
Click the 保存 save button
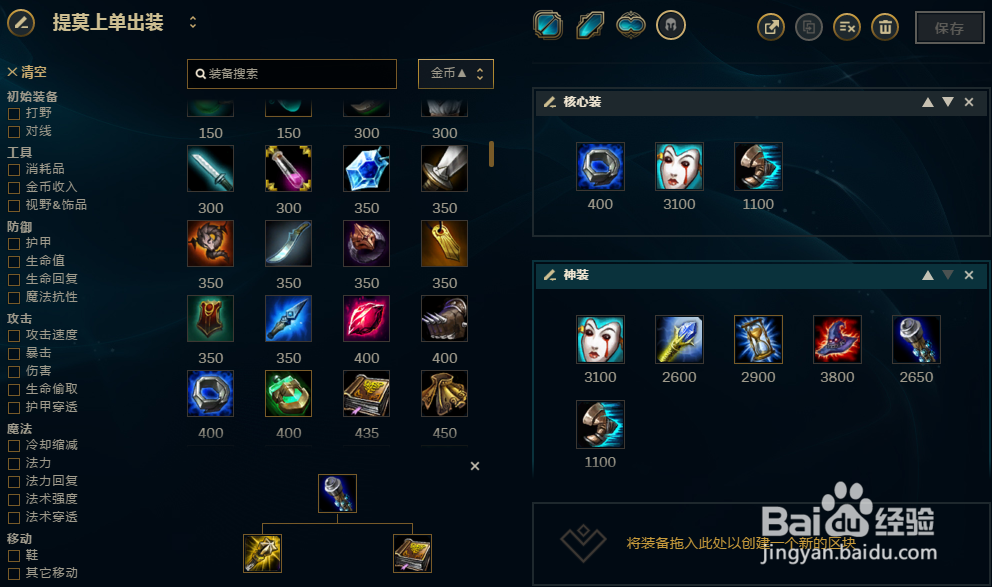(950, 28)
